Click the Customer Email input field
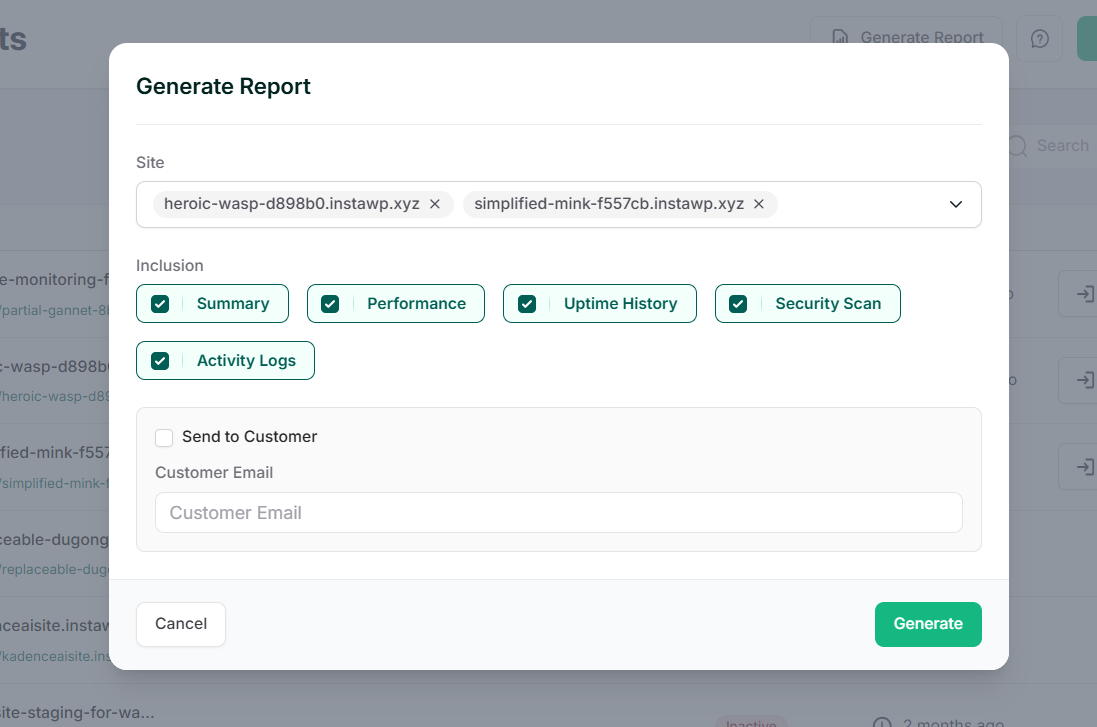The width and height of the screenshot is (1097, 727). [558, 513]
